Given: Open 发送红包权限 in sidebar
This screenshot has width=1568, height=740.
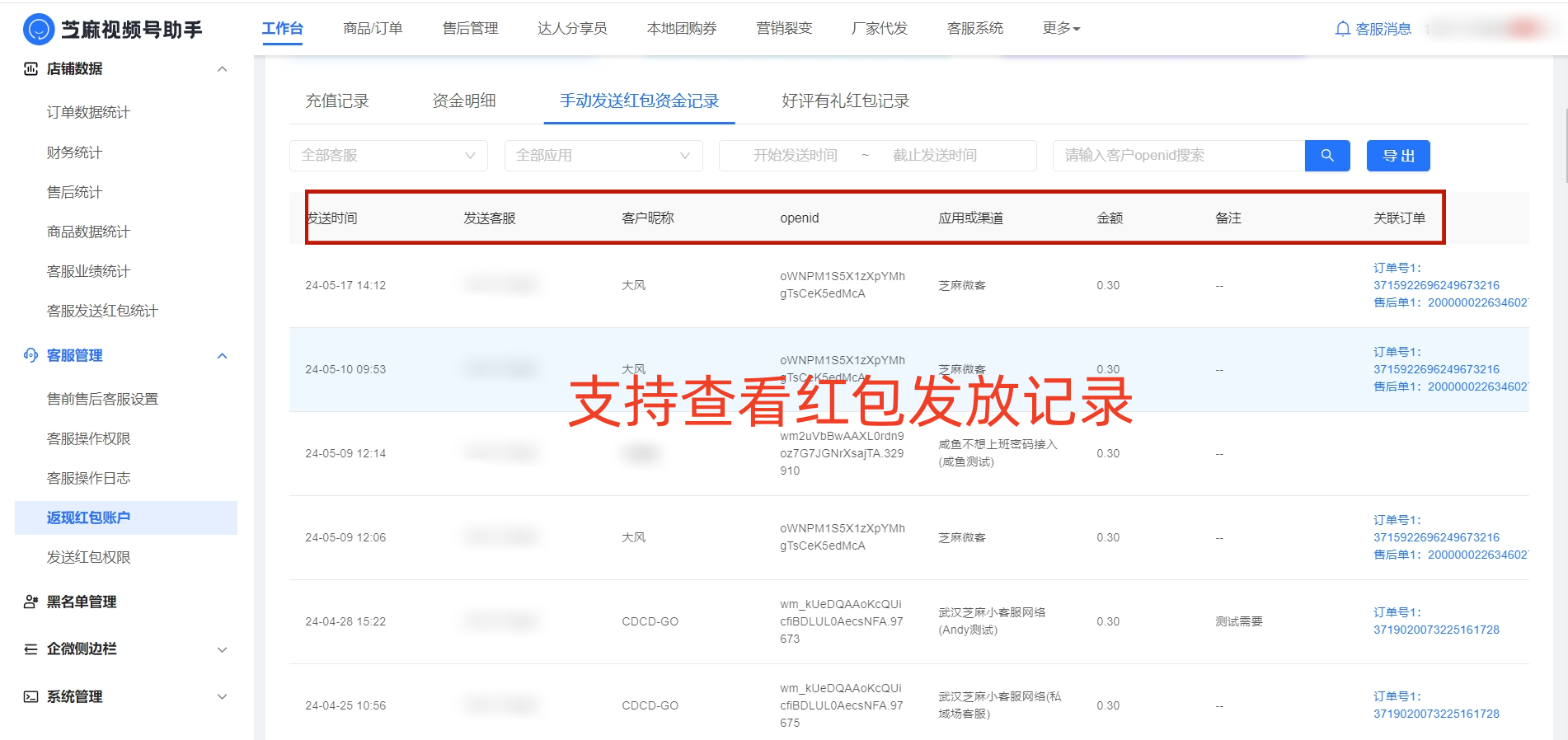Looking at the screenshot, I should click(x=88, y=557).
